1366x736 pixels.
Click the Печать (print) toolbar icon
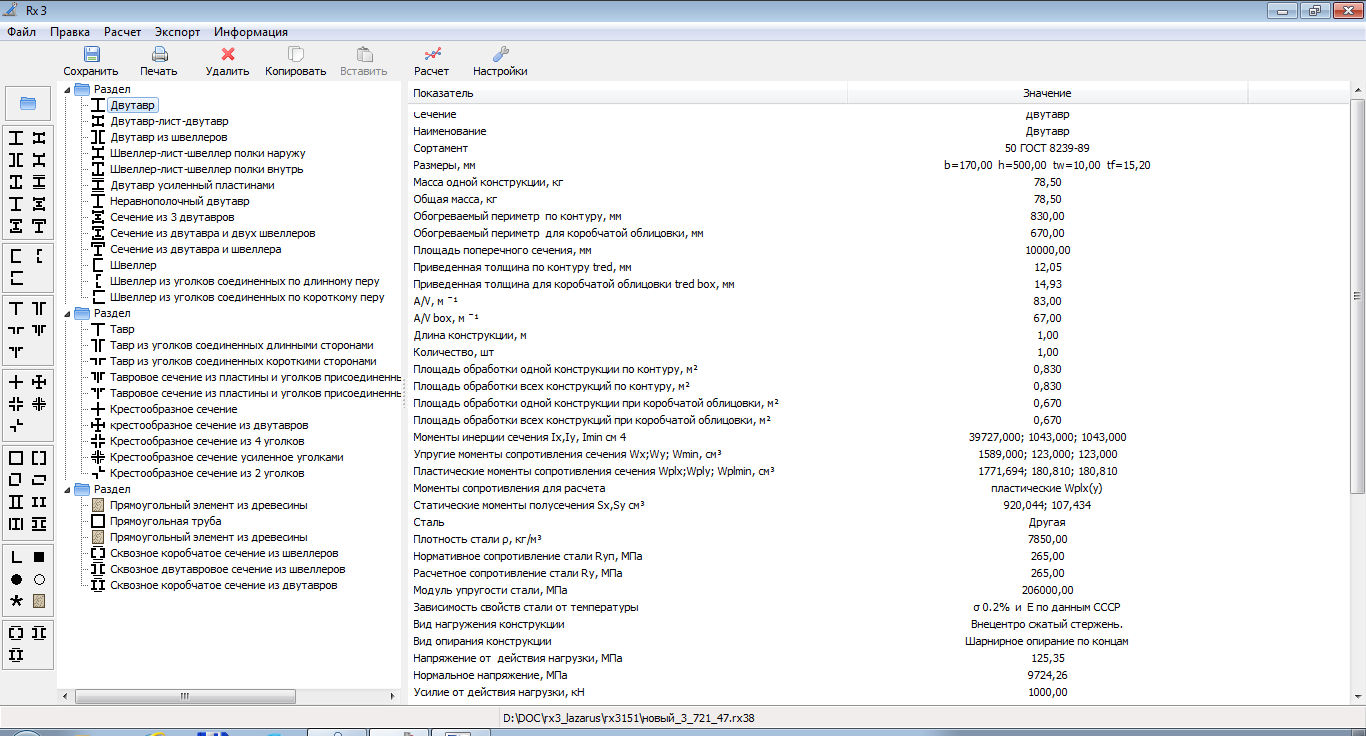pos(159,57)
